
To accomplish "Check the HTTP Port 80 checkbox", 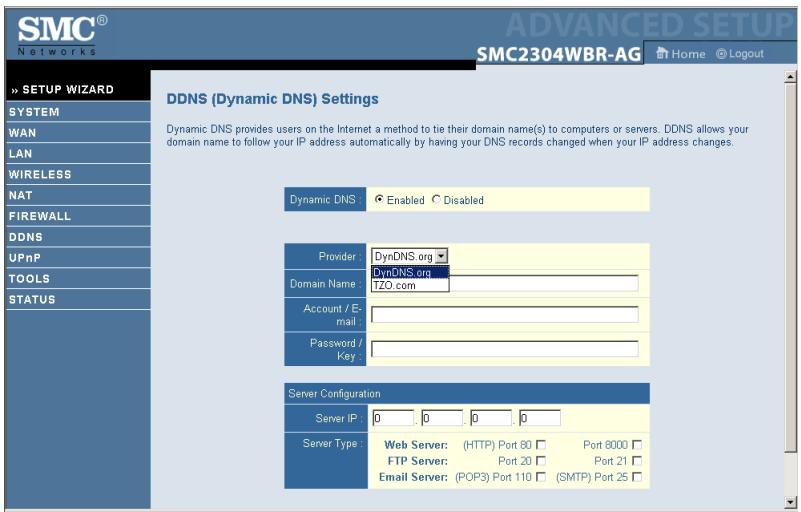I will (540, 445).
